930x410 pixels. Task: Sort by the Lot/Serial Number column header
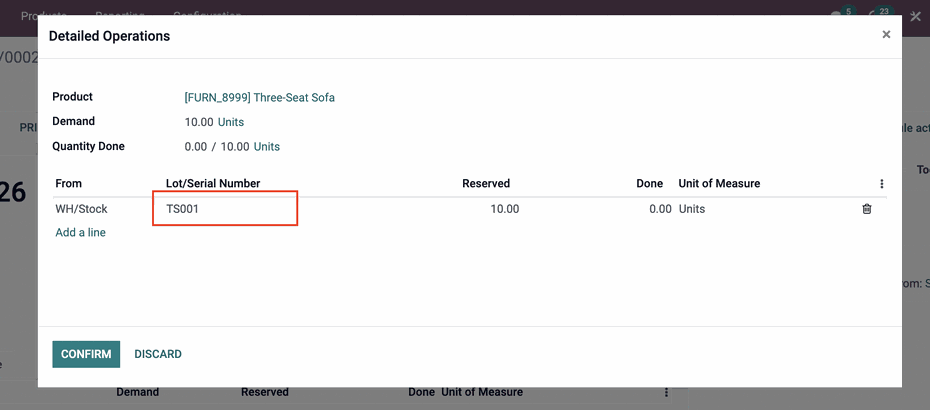[213, 183]
